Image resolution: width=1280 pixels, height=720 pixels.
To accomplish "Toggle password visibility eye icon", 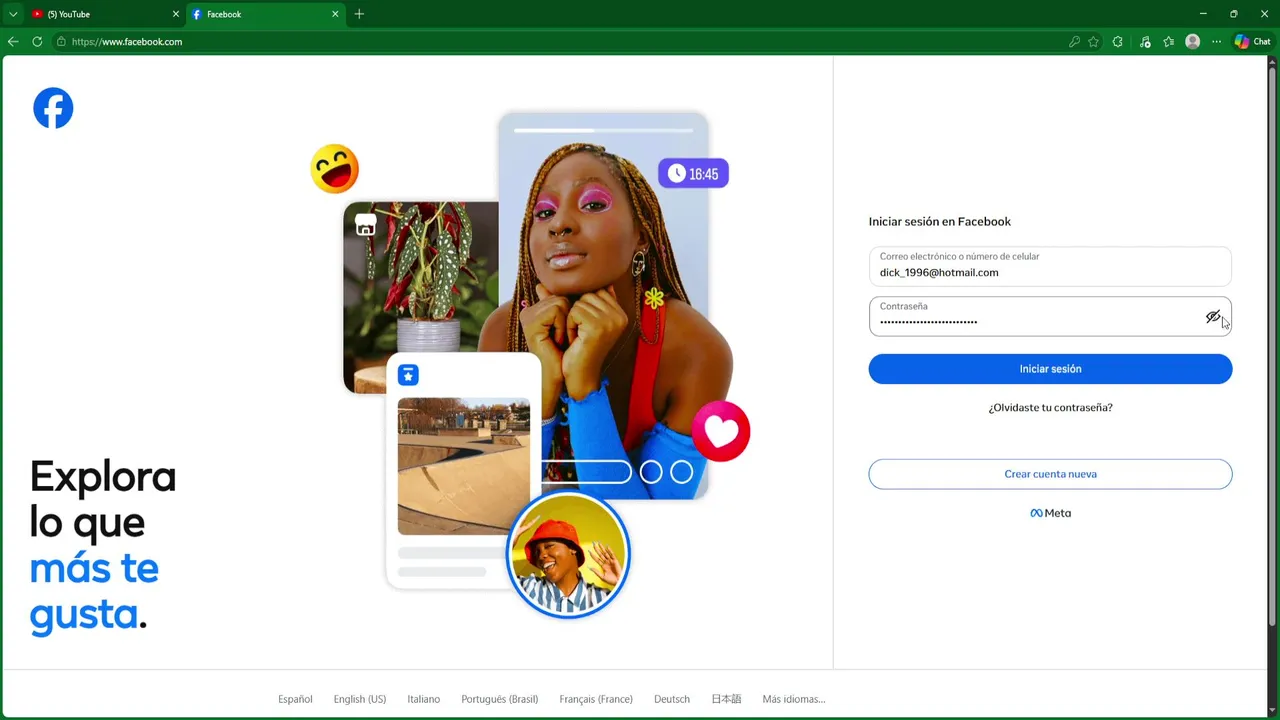I will pyautogui.click(x=1212, y=317).
